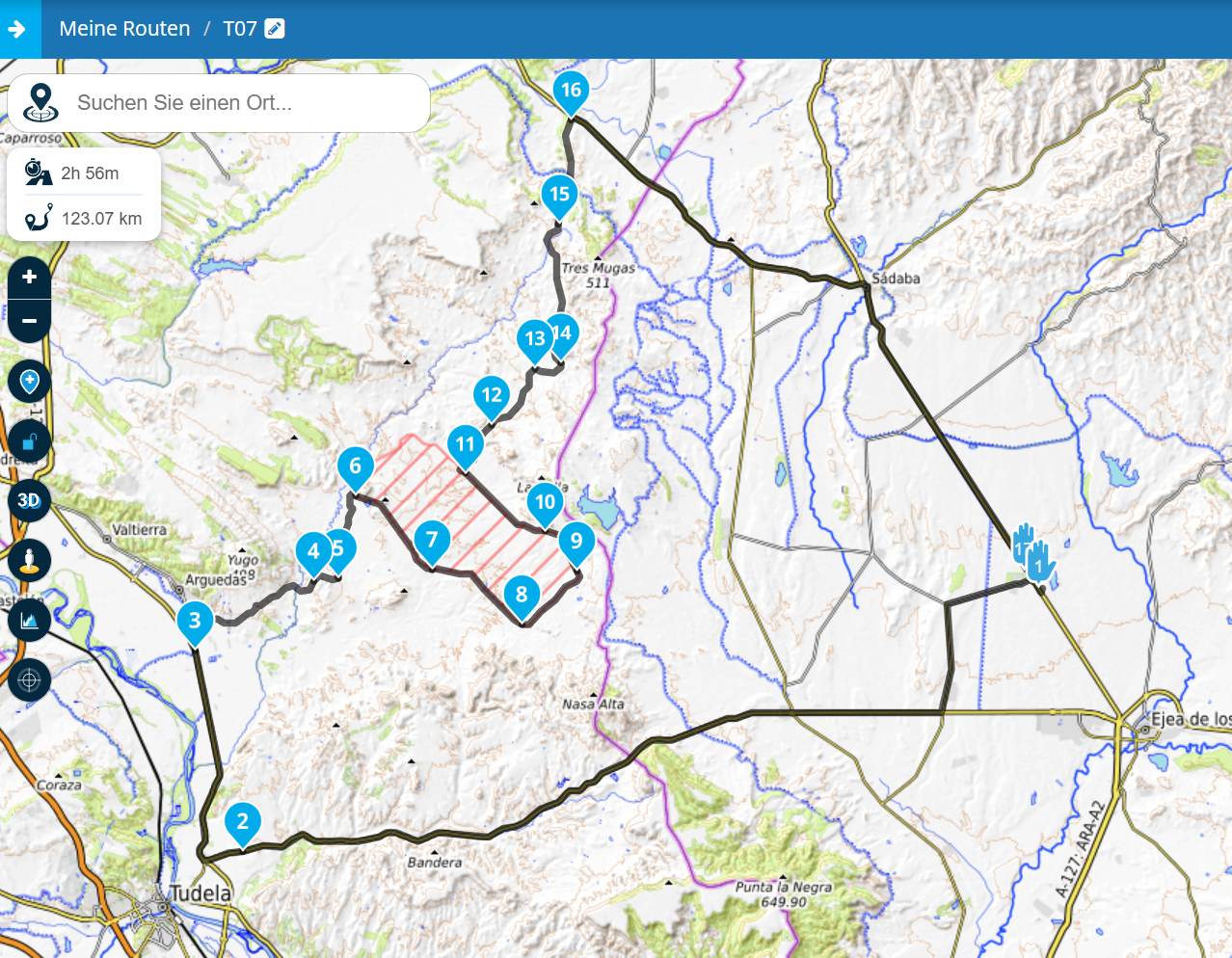Click the location pin search icon
Image resolution: width=1232 pixels, height=958 pixels.
40,102
